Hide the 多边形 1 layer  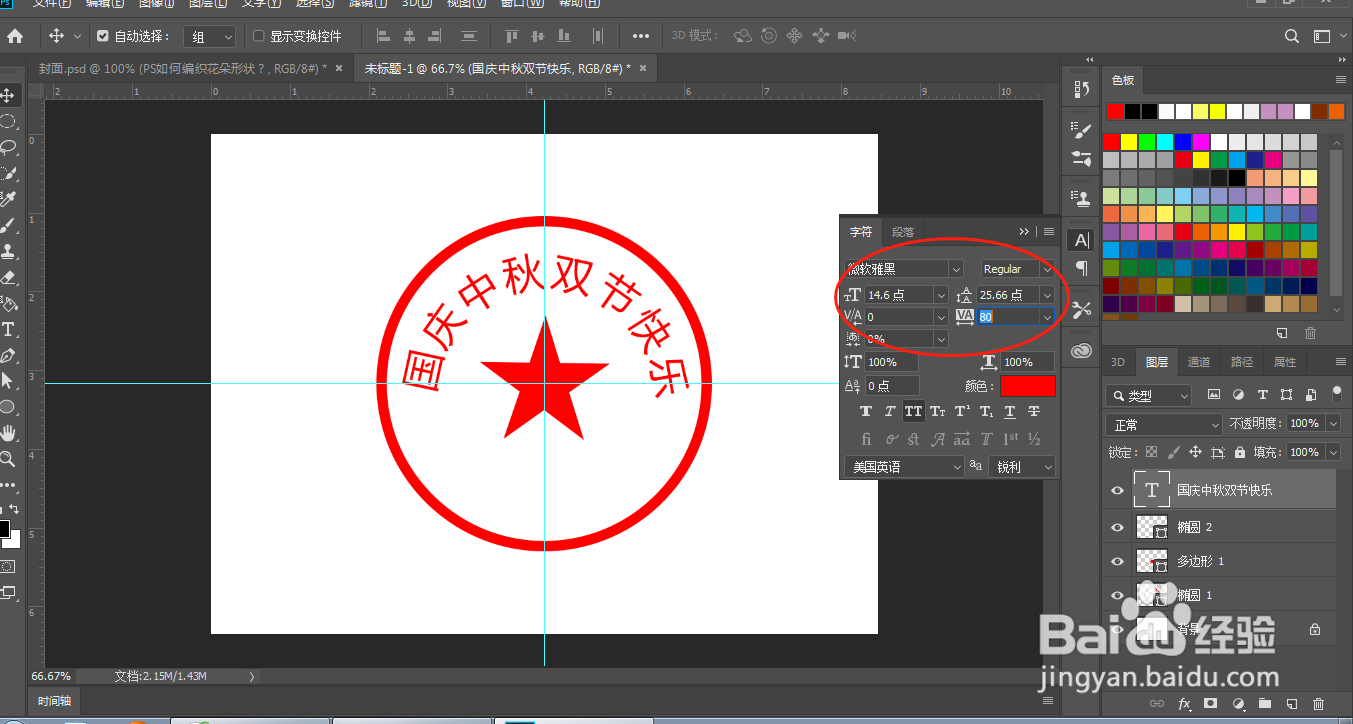pos(1117,561)
